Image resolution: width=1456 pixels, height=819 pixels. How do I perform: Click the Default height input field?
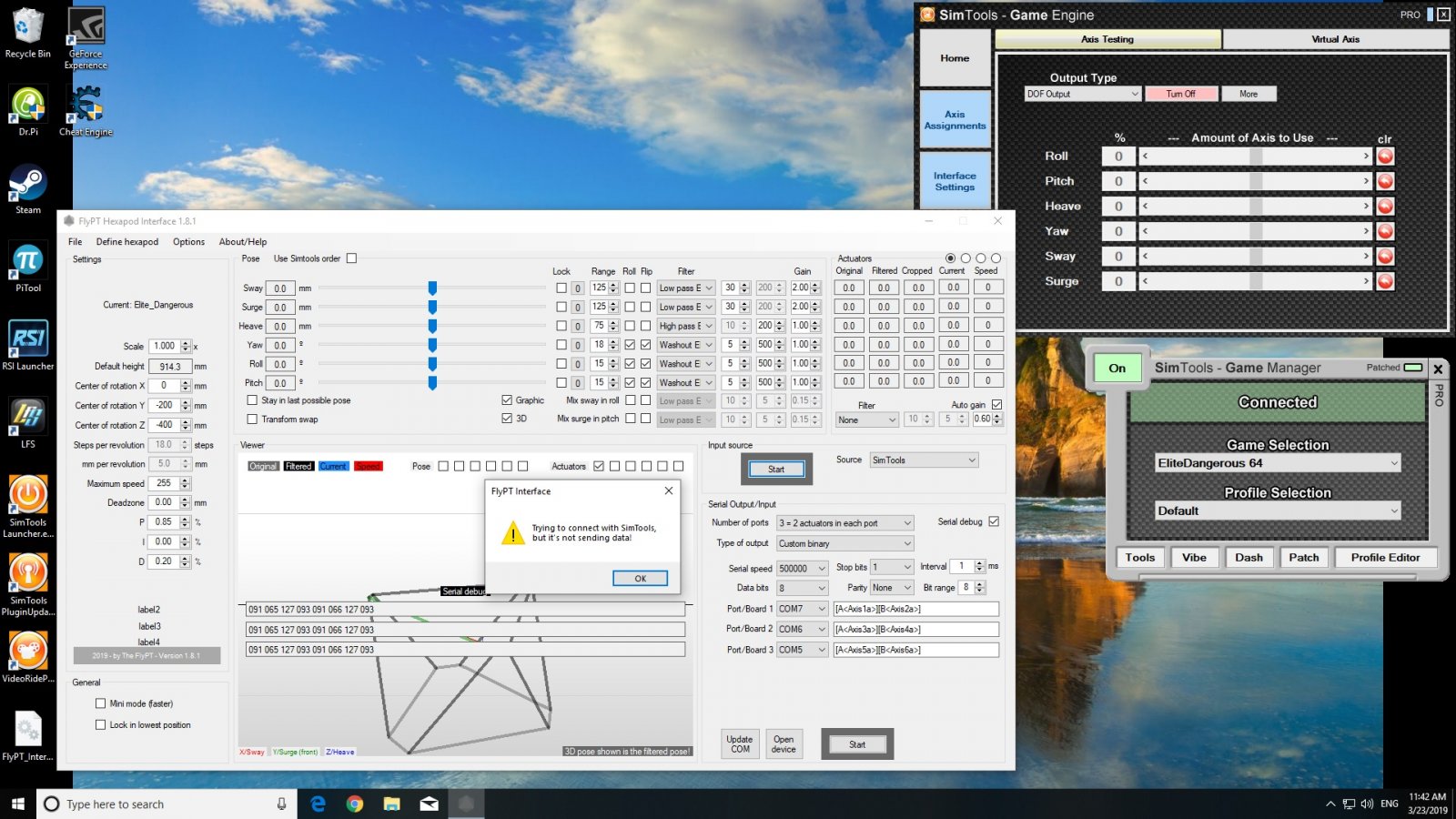170,367
